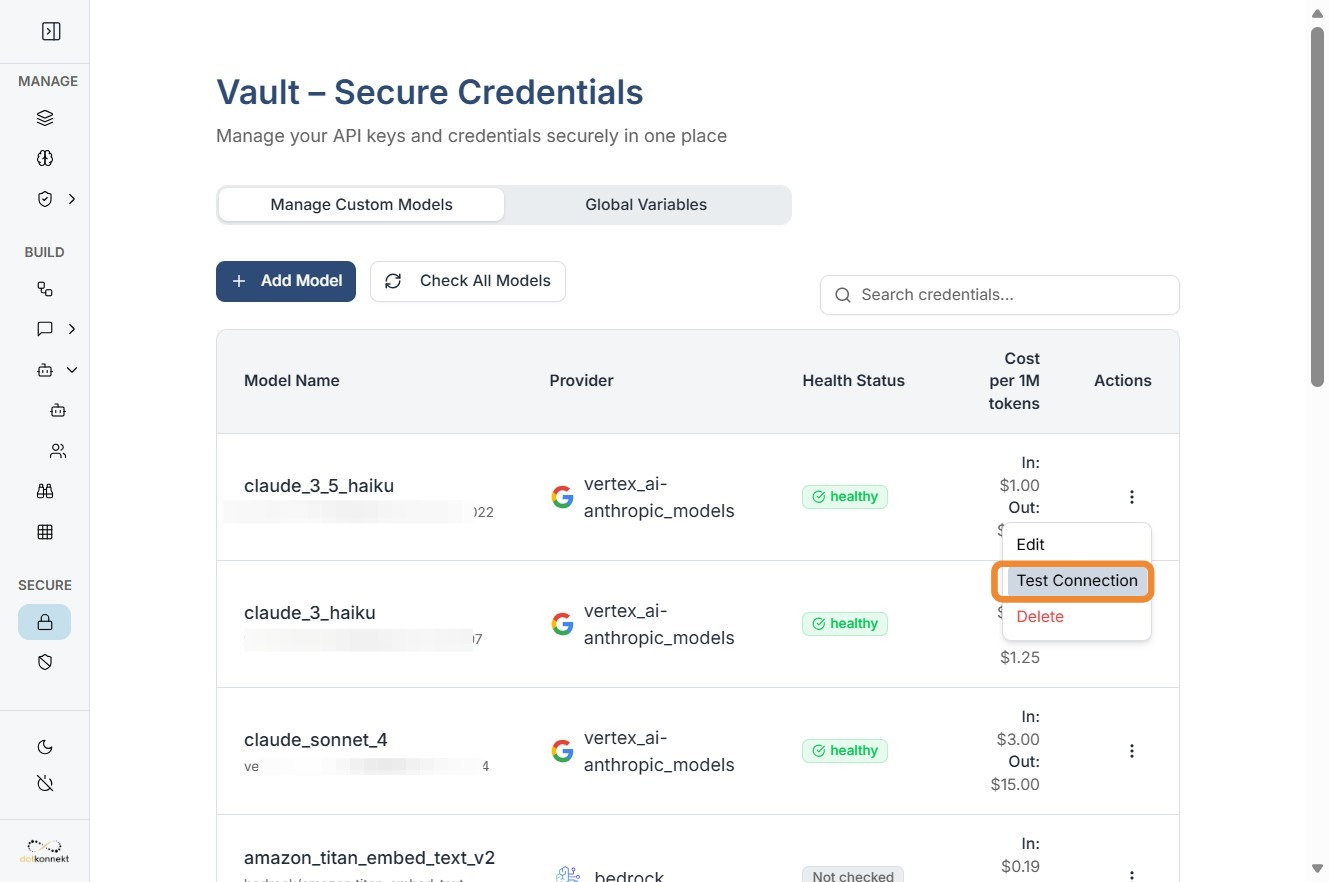Expand the collapsed sidebar panel
Screen dimensions: 1329x882
click(51, 31)
